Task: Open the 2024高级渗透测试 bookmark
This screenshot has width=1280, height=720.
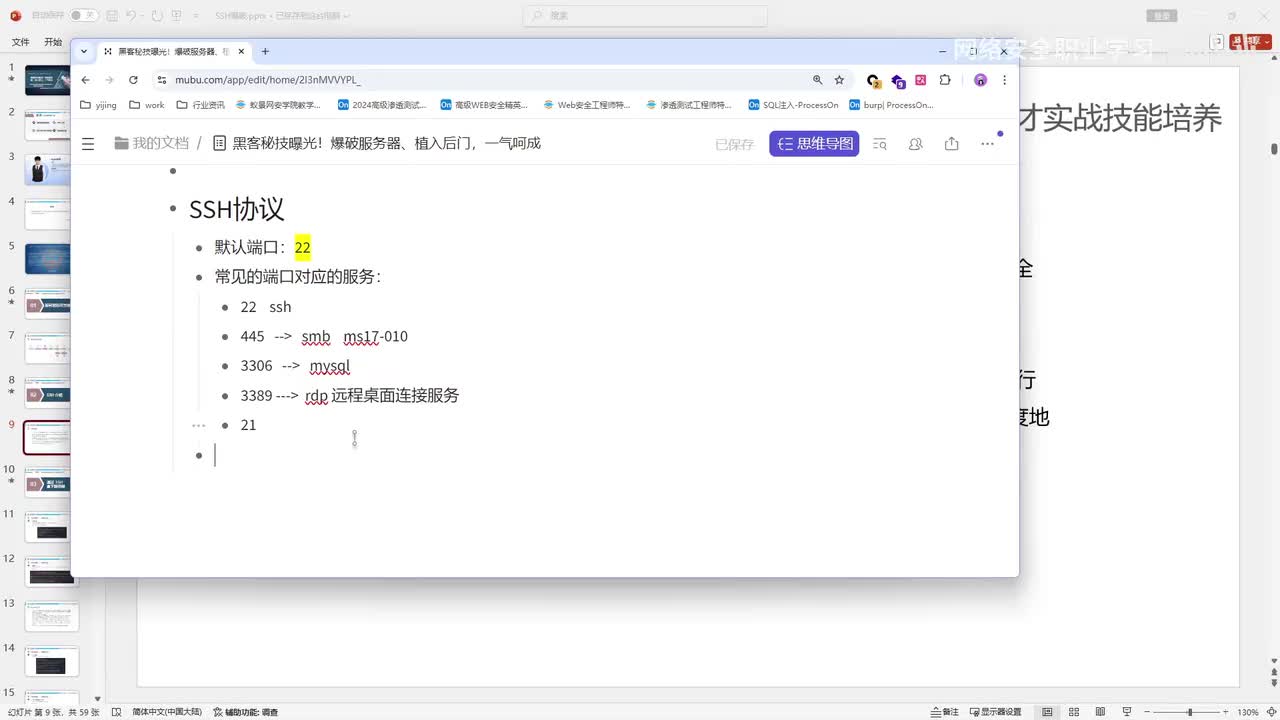Action: (x=382, y=105)
